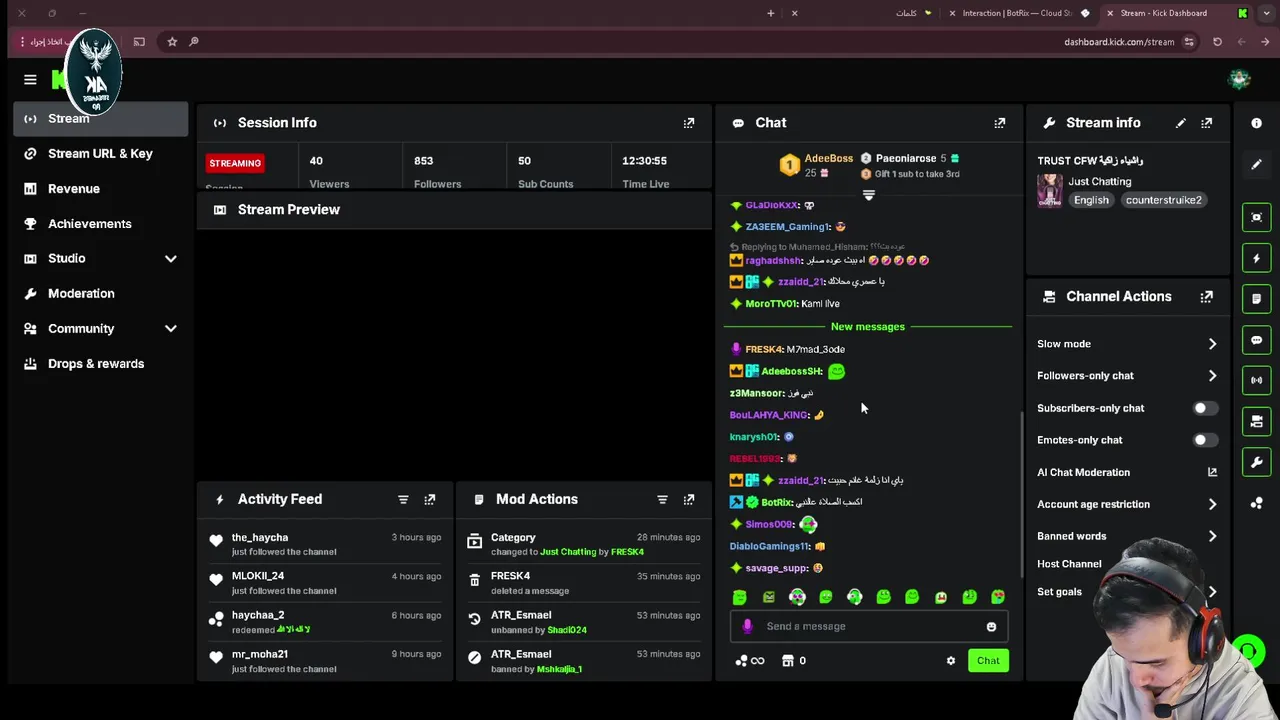Toggle Chat panel speech-bubble icon in sidebar

[x=1257, y=340]
